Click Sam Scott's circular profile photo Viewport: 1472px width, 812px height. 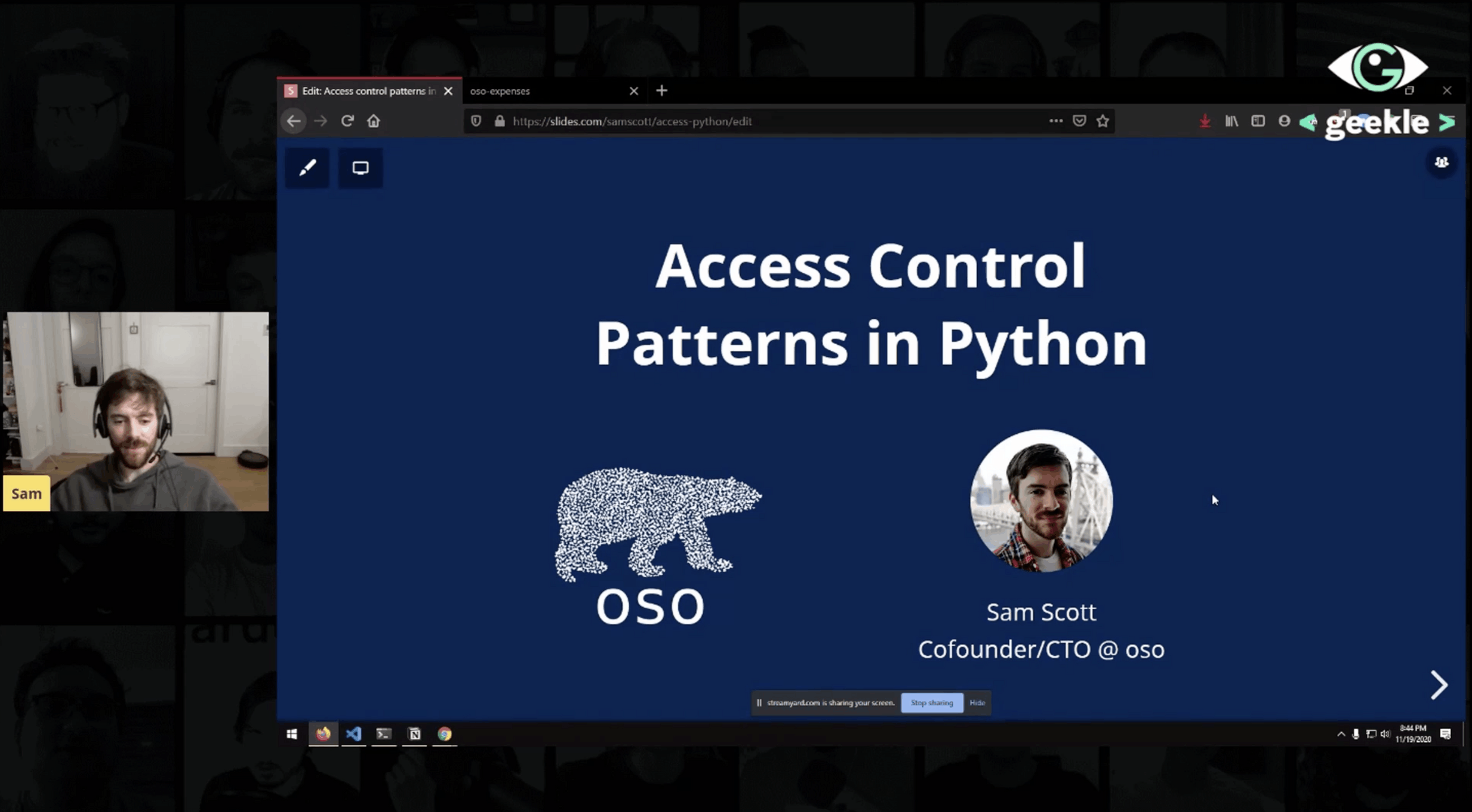1042,501
